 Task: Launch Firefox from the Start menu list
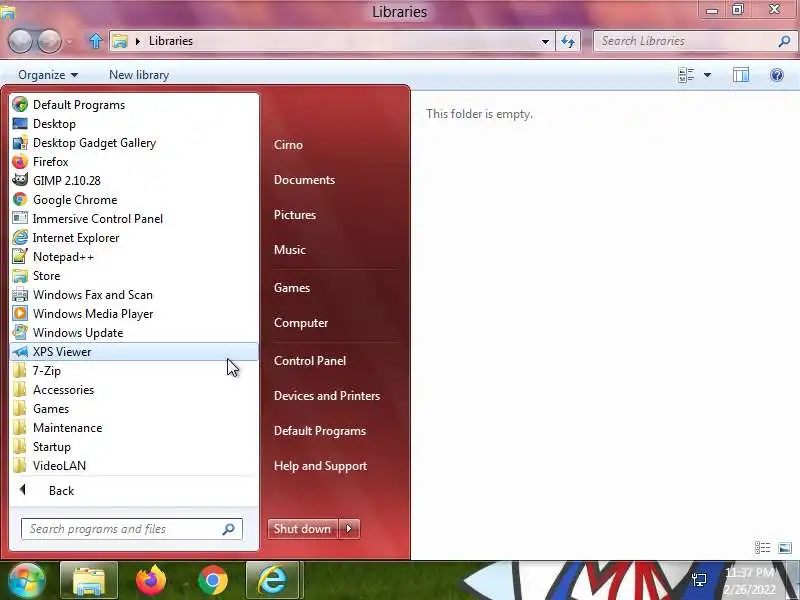pos(134,162)
